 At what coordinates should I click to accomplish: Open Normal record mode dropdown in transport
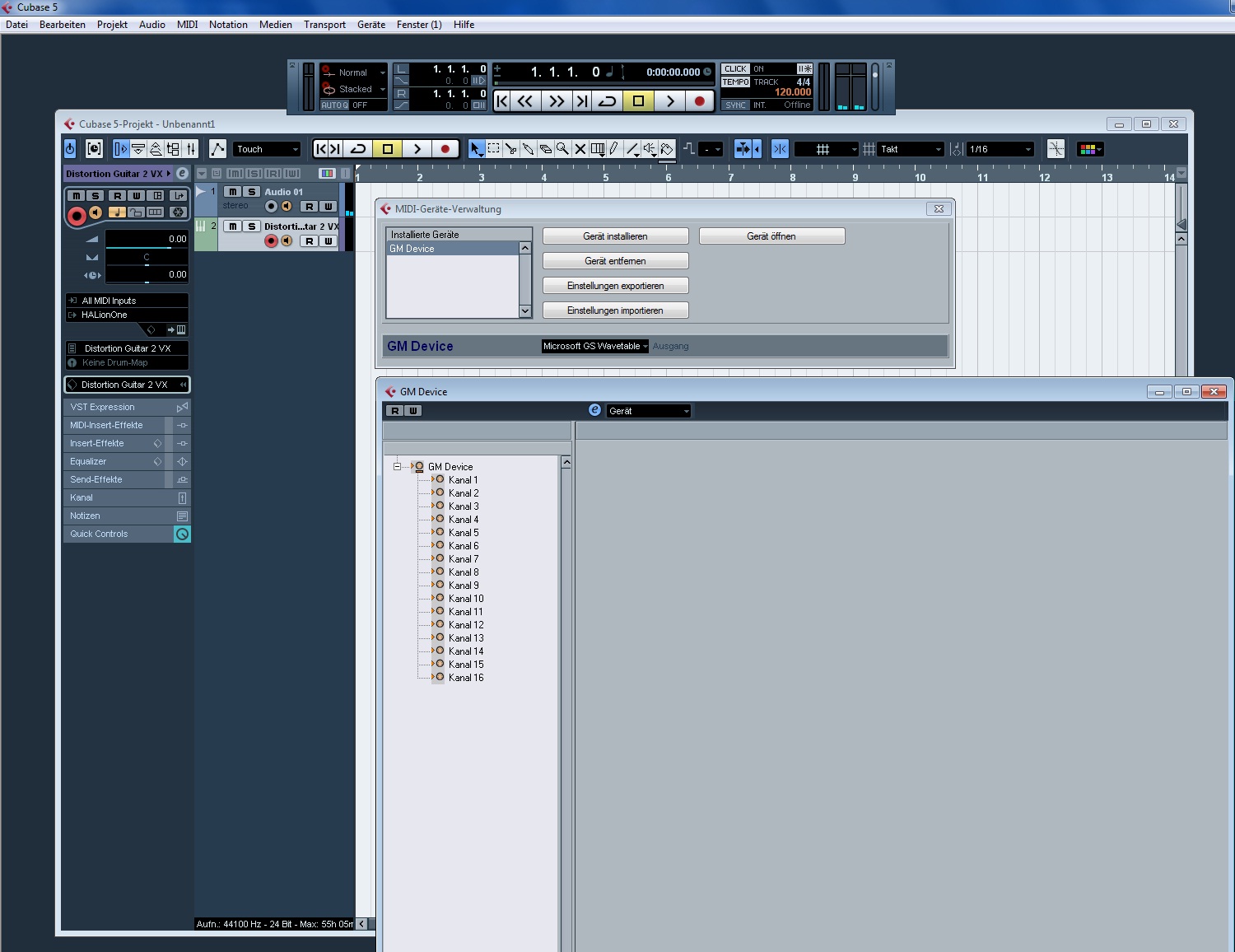click(353, 72)
